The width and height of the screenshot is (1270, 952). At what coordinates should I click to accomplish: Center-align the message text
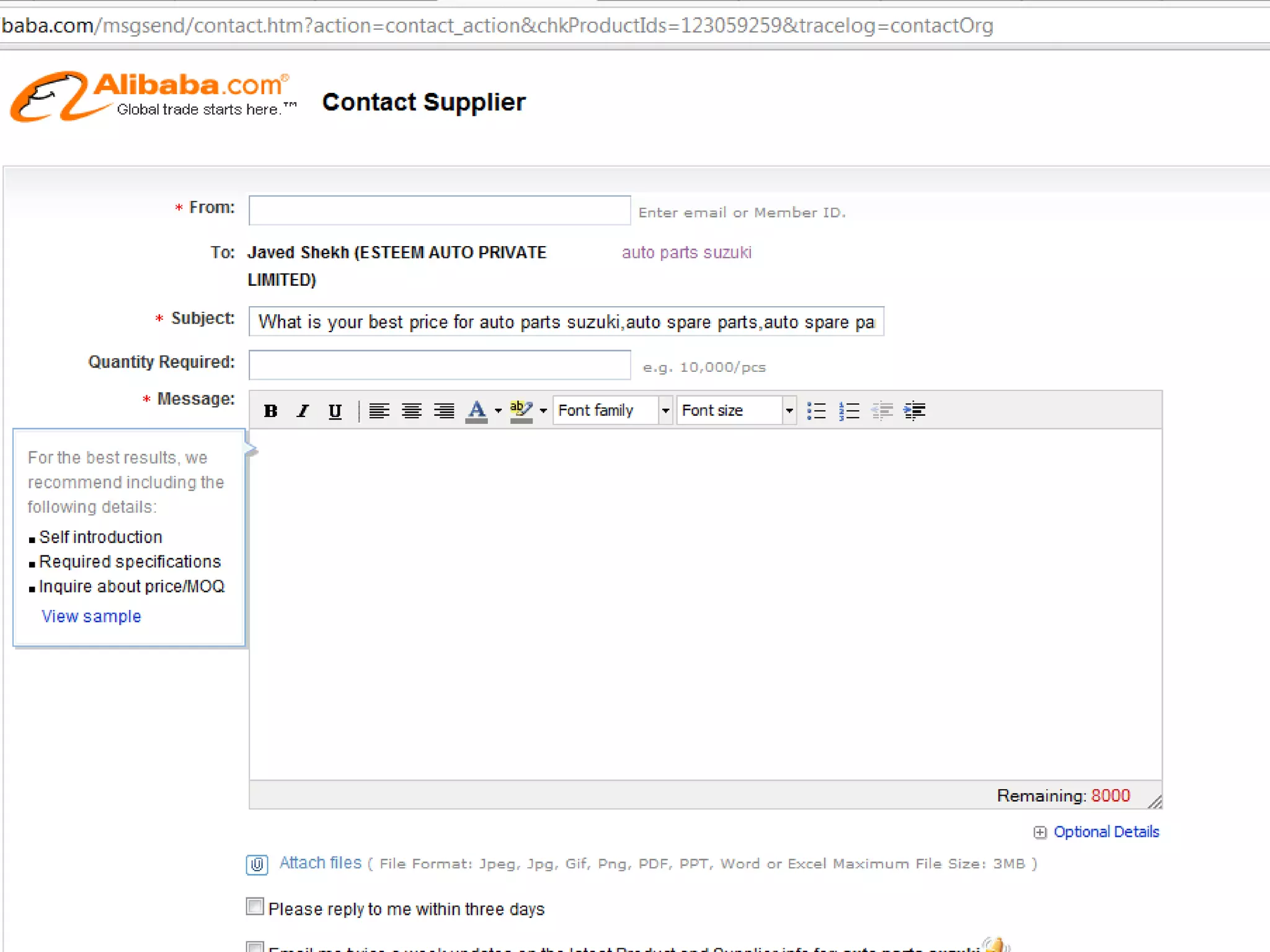411,411
